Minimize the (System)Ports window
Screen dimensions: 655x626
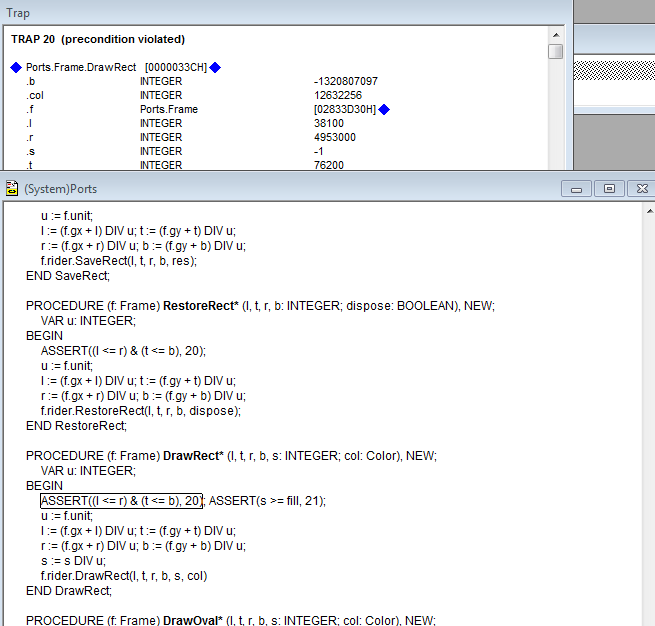click(x=575, y=188)
